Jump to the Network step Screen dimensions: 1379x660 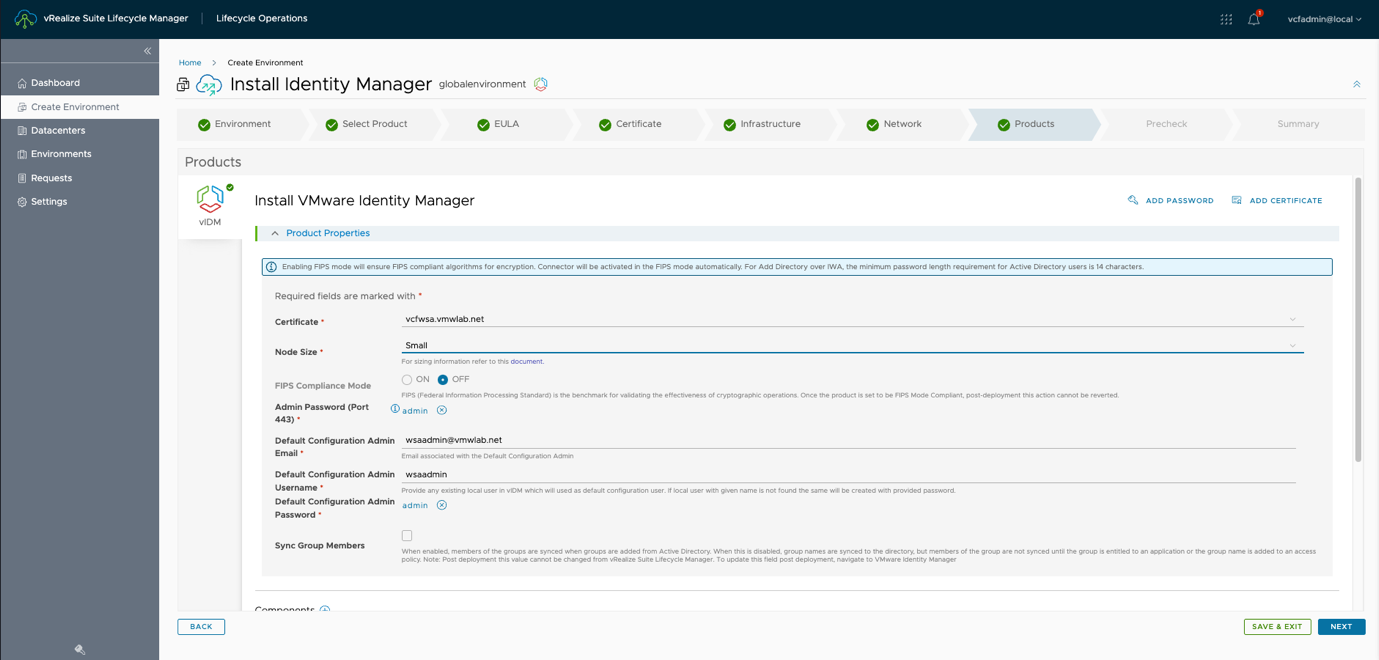click(x=894, y=124)
